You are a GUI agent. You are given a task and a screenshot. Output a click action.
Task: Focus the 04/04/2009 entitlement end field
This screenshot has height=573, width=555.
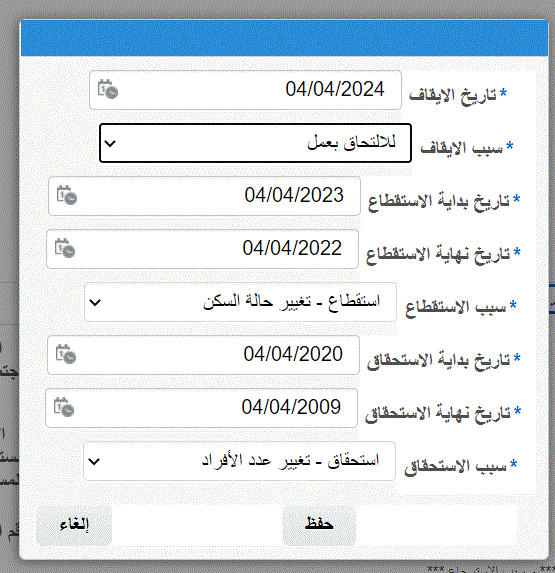point(201,408)
